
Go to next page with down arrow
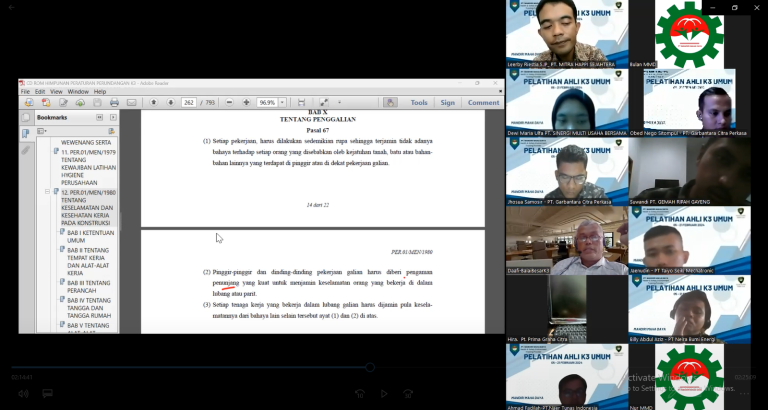170,102
